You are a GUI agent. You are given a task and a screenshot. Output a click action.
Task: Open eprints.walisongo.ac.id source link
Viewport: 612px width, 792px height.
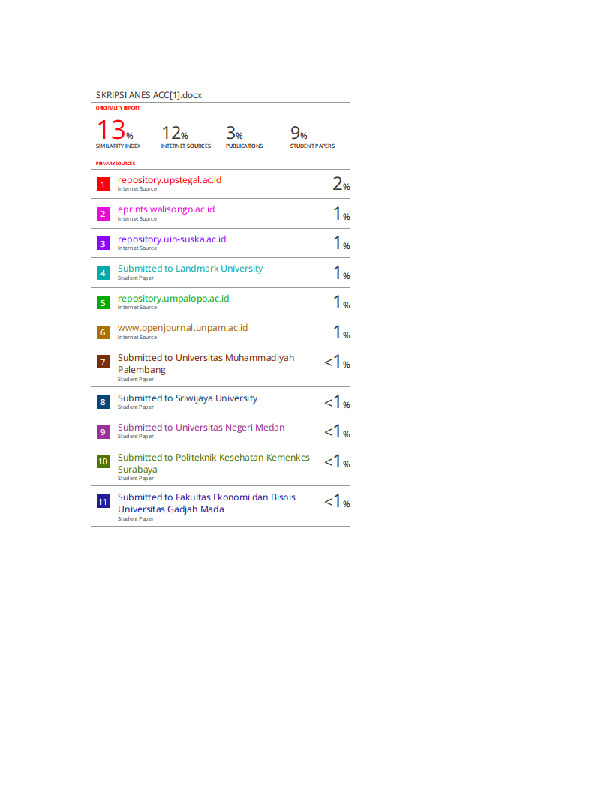pos(166,209)
